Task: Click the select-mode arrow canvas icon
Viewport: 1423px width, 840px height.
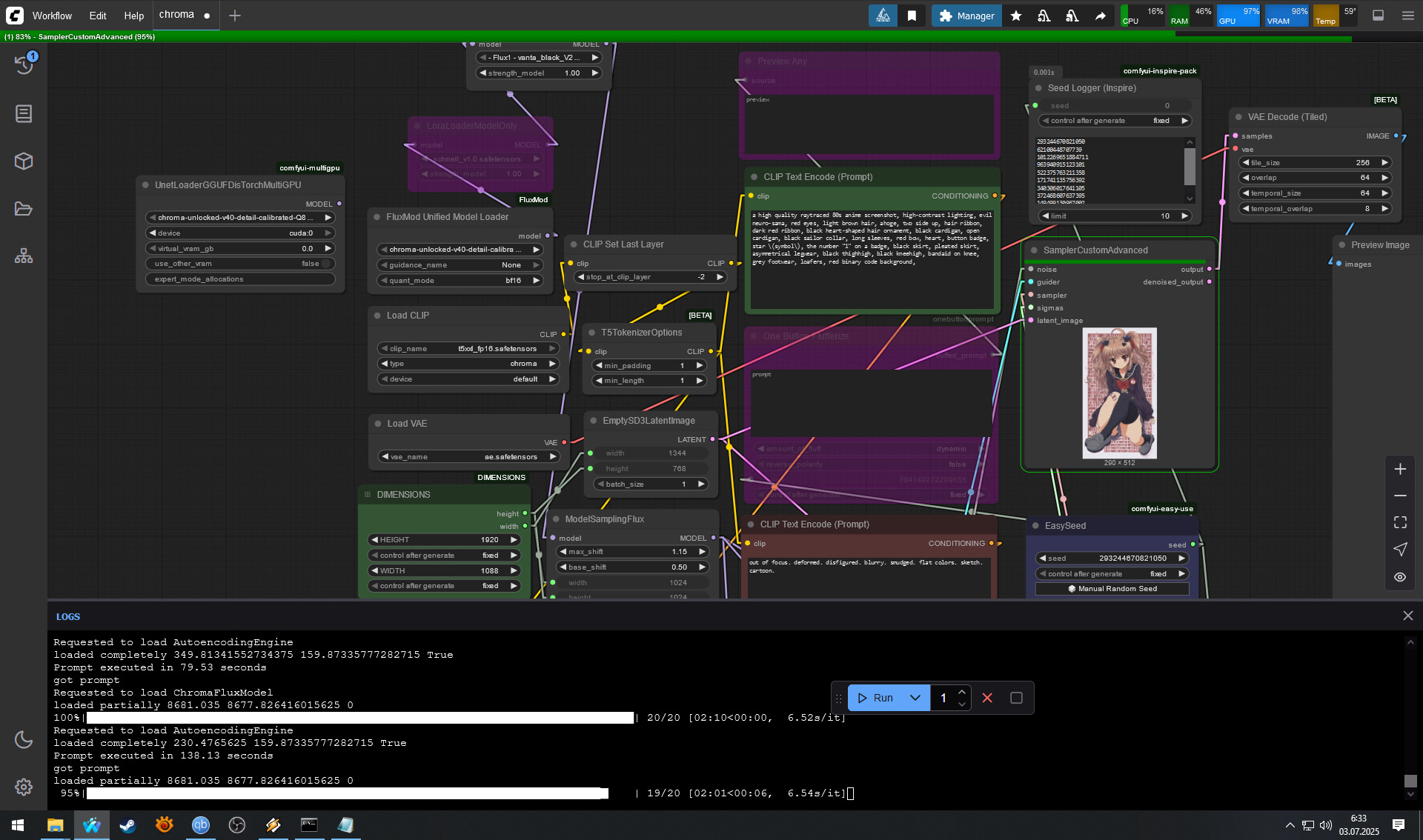Action: point(1400,549)
